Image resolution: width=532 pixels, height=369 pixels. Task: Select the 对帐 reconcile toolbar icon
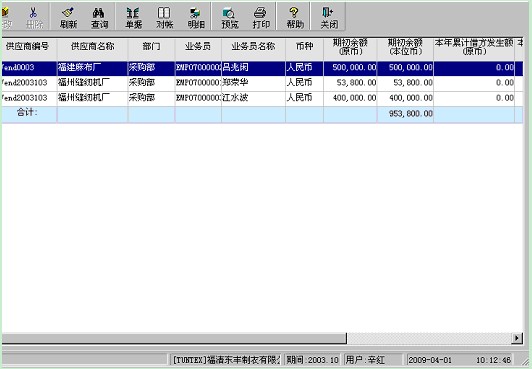tap(165, 17)
